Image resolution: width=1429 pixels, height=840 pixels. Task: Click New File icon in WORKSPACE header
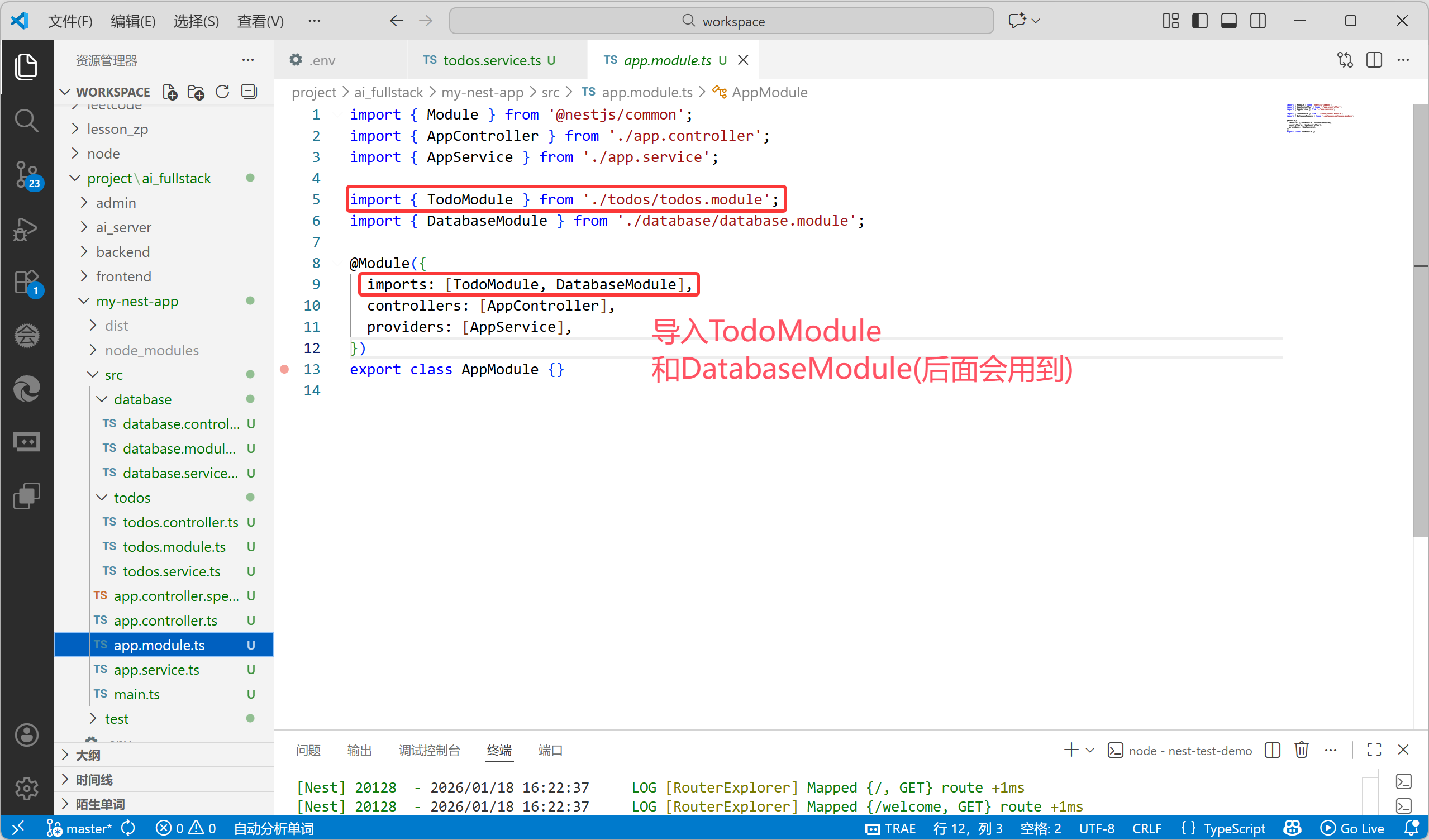pyautogui.click(x=170, y=92)
